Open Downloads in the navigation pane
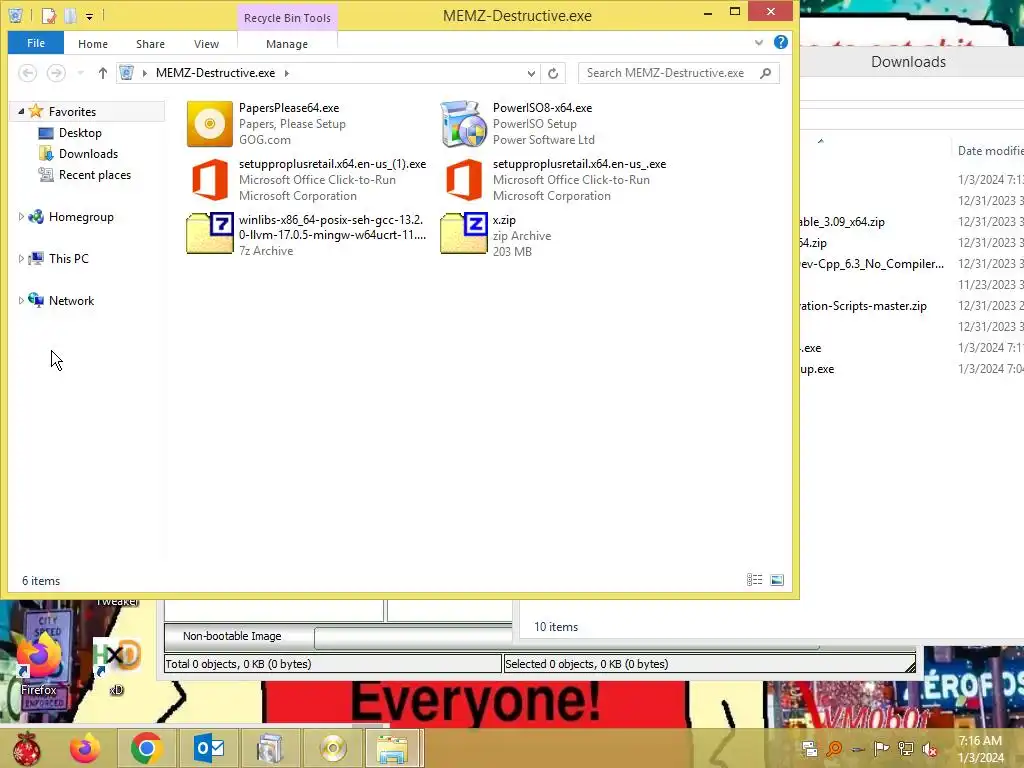 click(88, 153)
